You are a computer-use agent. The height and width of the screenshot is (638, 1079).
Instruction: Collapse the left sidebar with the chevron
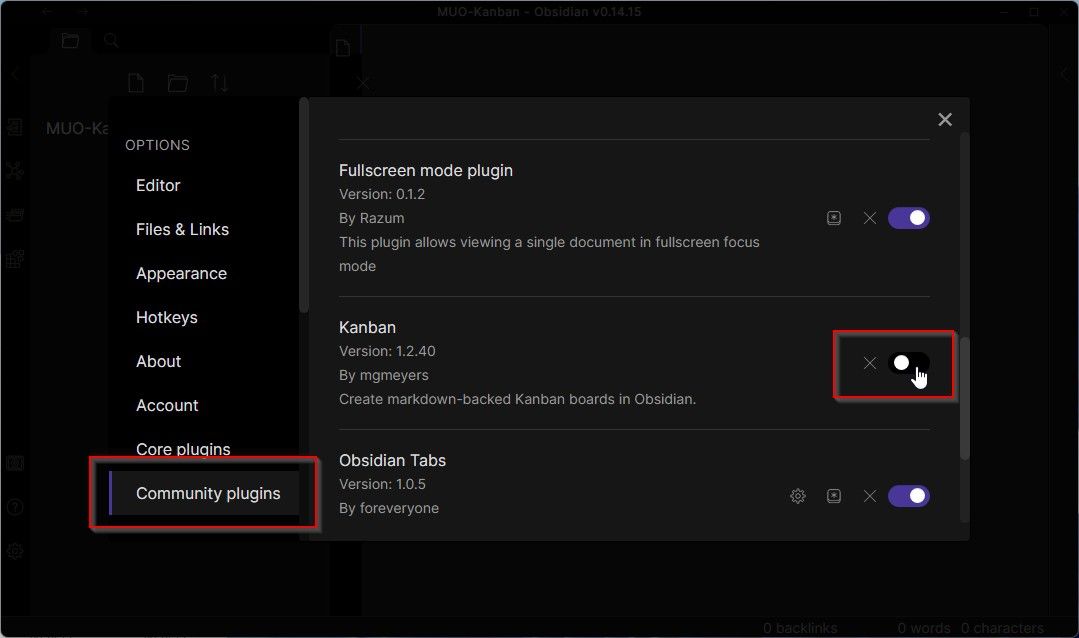[13, 73]
